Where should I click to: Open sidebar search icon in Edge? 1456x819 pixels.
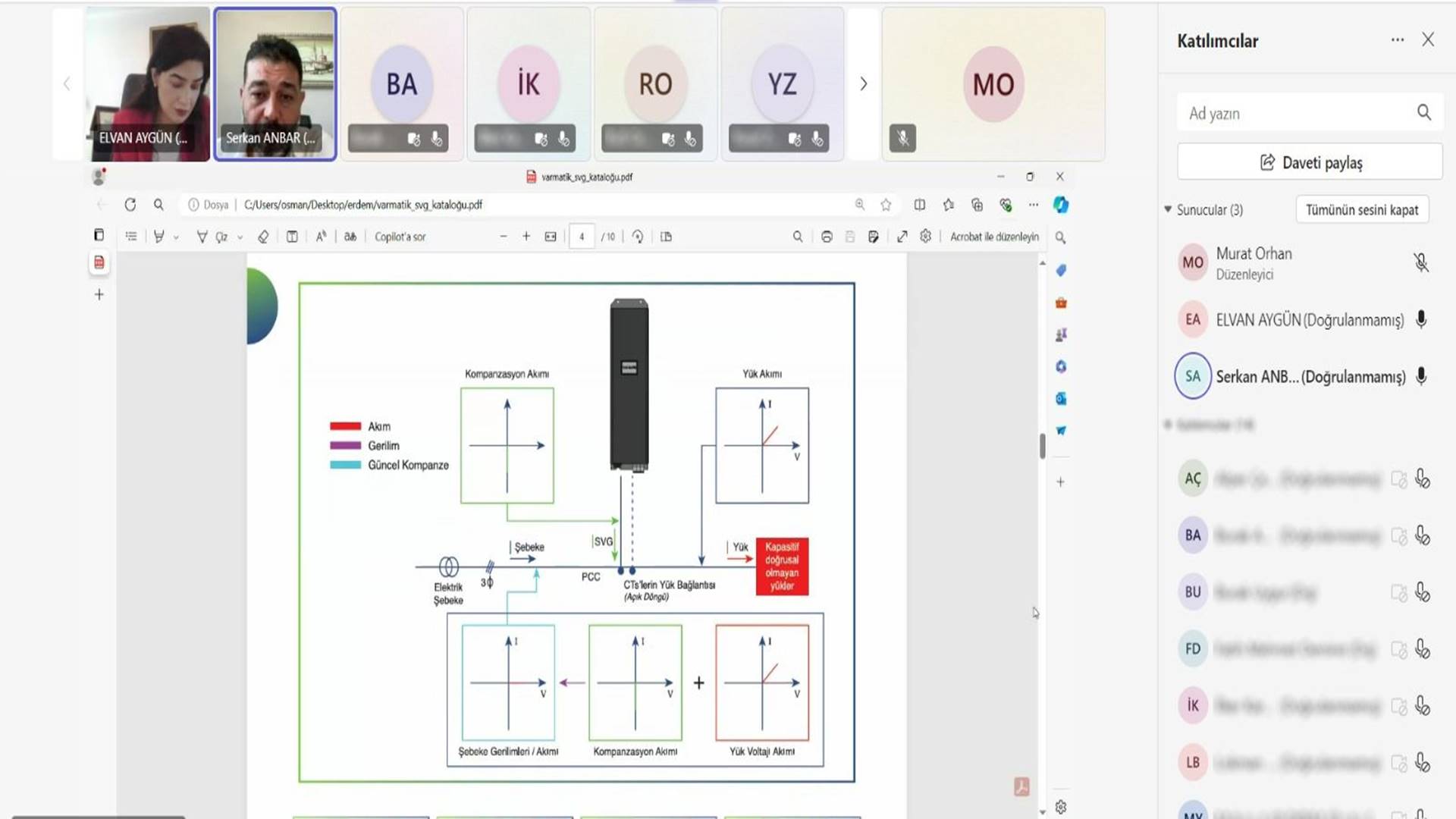(x=1061, y=238)
